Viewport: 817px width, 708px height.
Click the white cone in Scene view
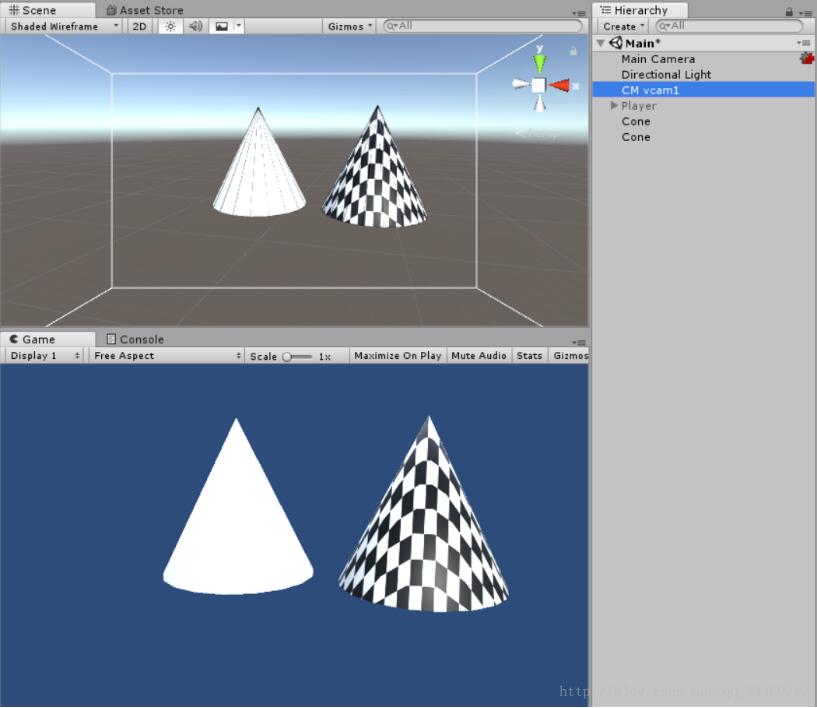click(259, 167)
